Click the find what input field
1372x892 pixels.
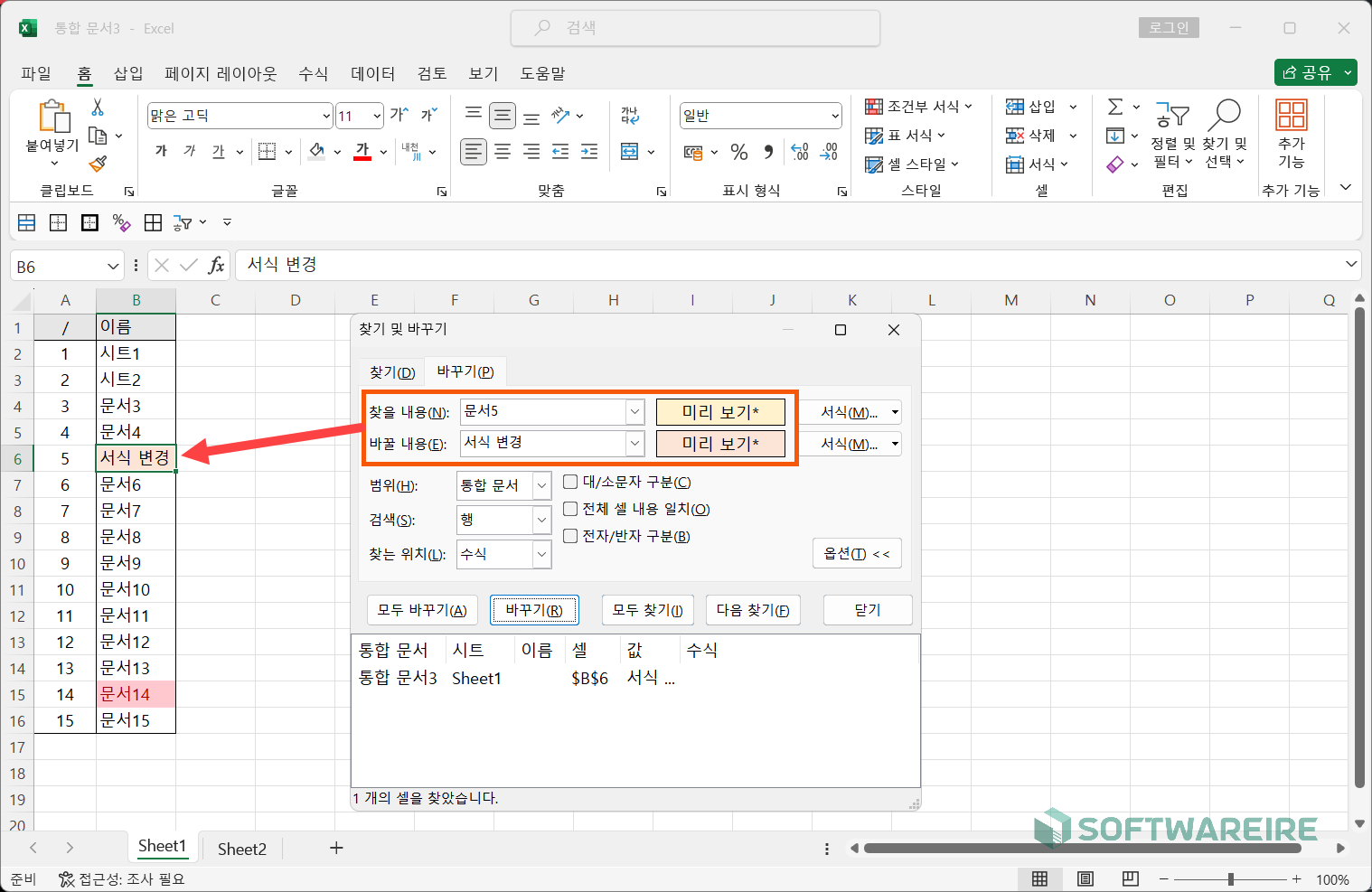point(543,412)
